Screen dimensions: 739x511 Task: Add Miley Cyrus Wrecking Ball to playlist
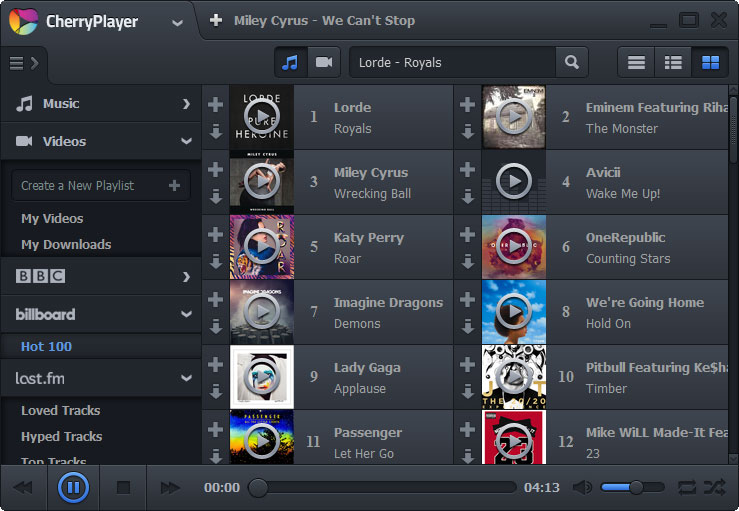215,169
